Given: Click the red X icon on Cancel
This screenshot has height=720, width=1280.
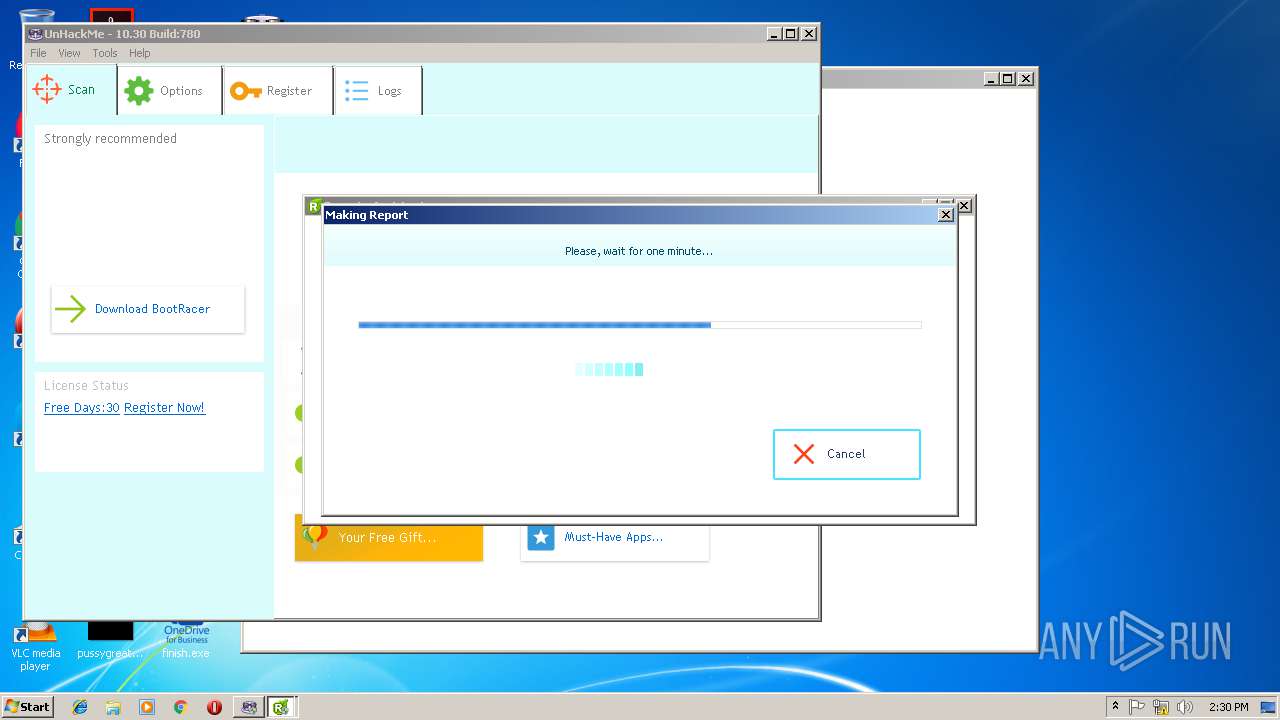Looking at the screenshot, I should click(x=804, y=454).
